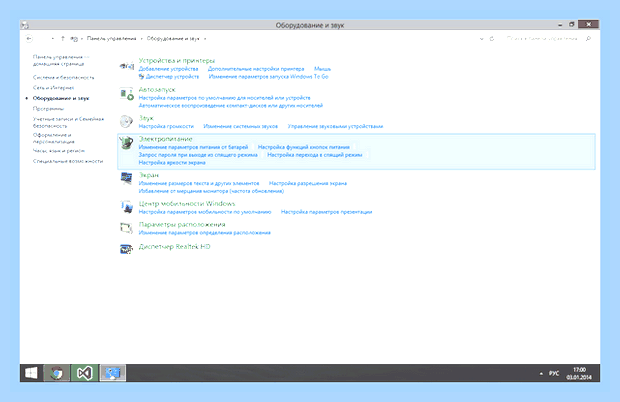620x402 pixels.
Task: Click Запрос пароля при выходе из спящего режима
Action: coord(198,155)
